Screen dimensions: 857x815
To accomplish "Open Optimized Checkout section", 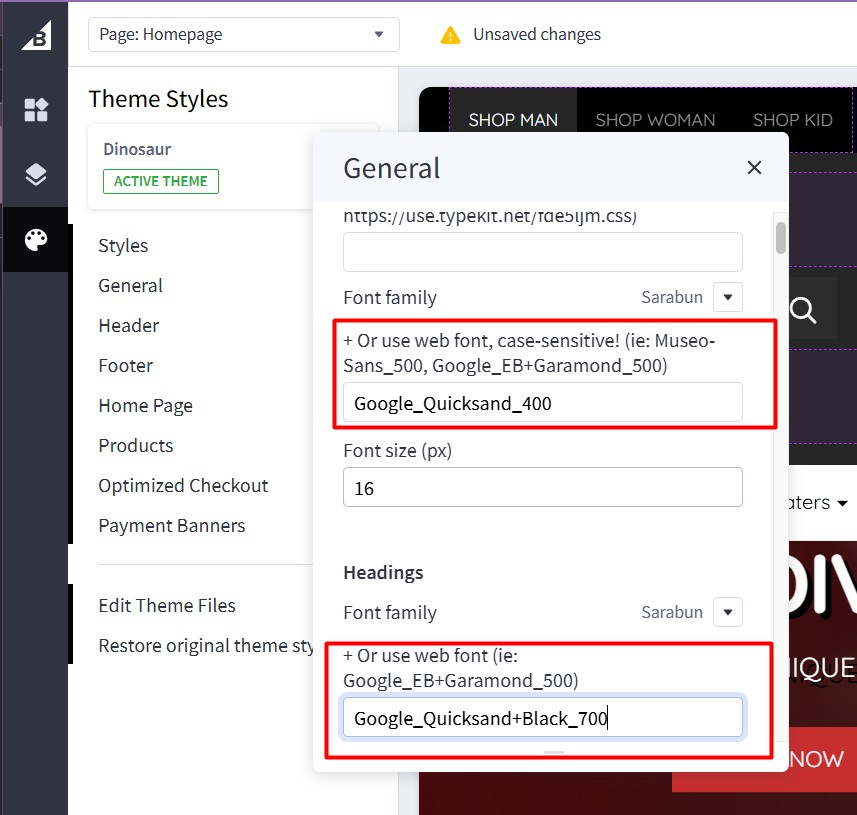I will click(183, 485).
